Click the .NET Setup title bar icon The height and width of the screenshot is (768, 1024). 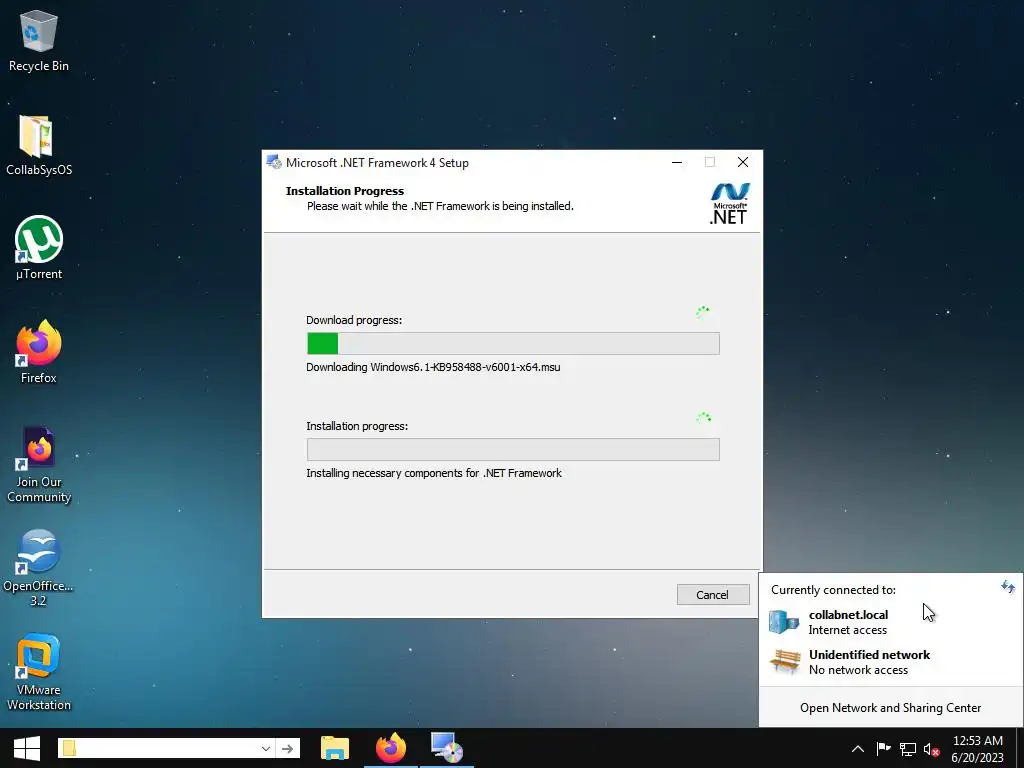(274, 163)
